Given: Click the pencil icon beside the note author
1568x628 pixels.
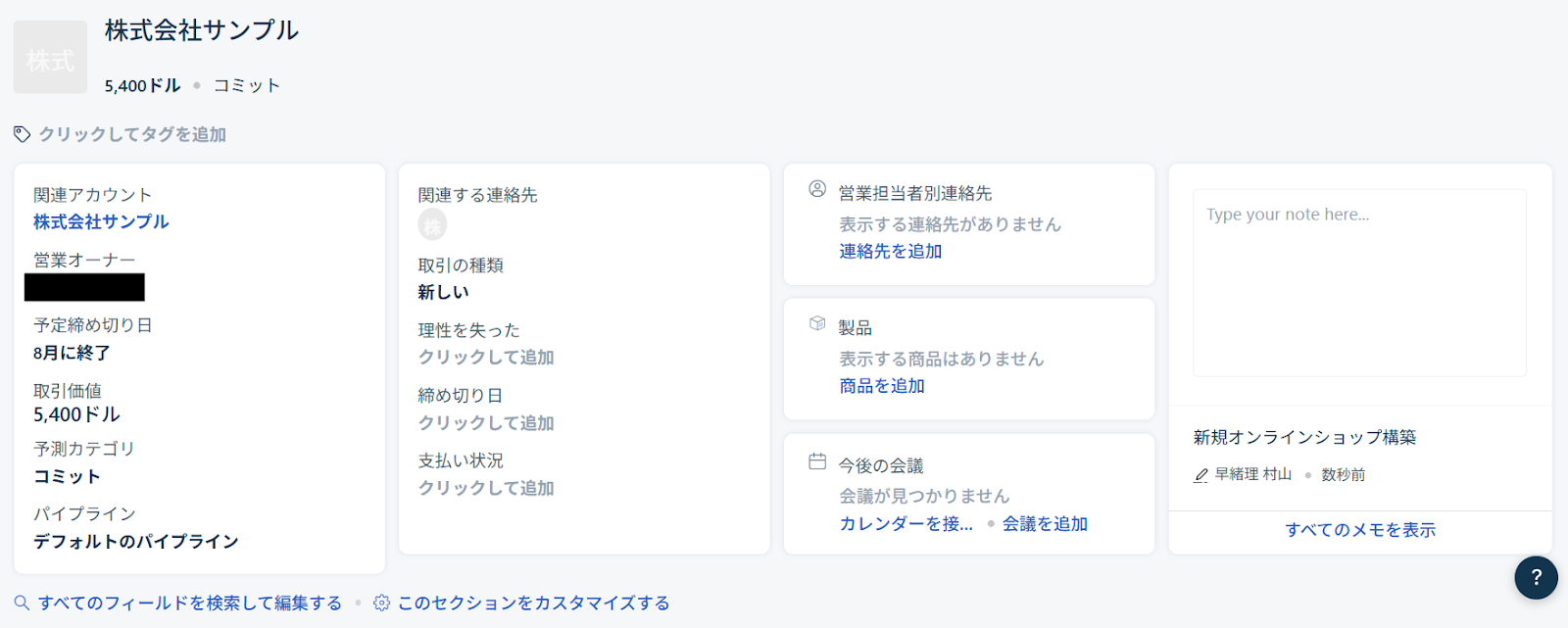Looking at the screenshot, I should (x=1200, y=475).
